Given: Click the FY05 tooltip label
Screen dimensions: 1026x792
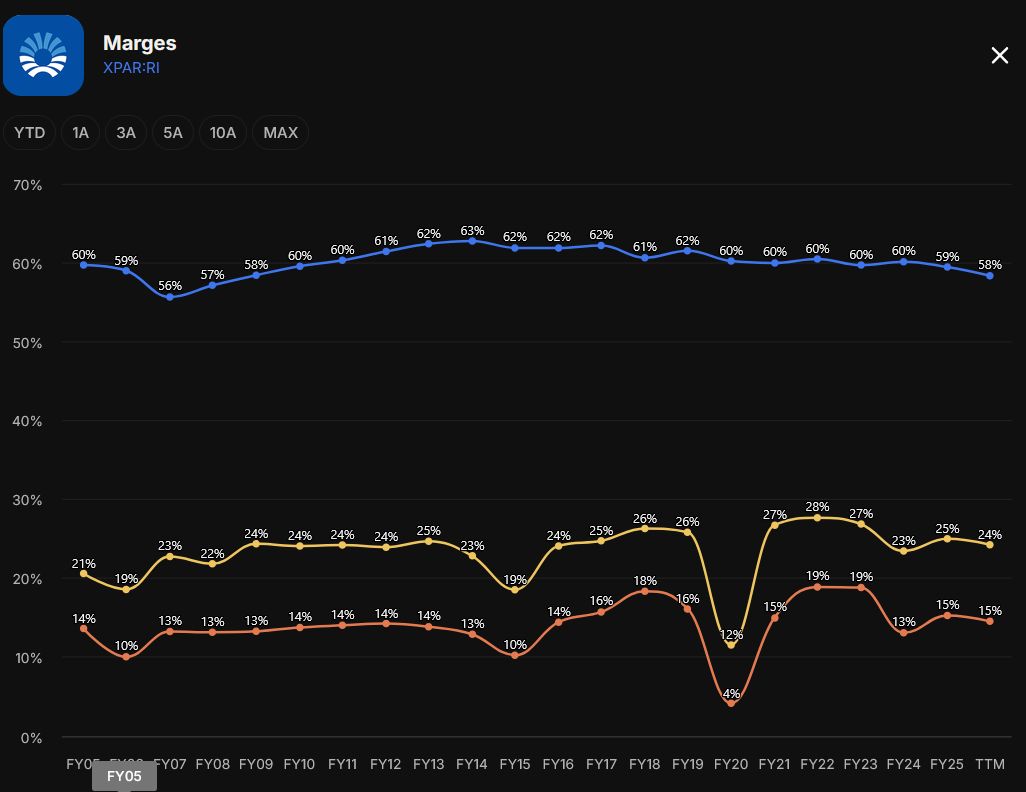Looking at the screenshot, I should [124, 776].
